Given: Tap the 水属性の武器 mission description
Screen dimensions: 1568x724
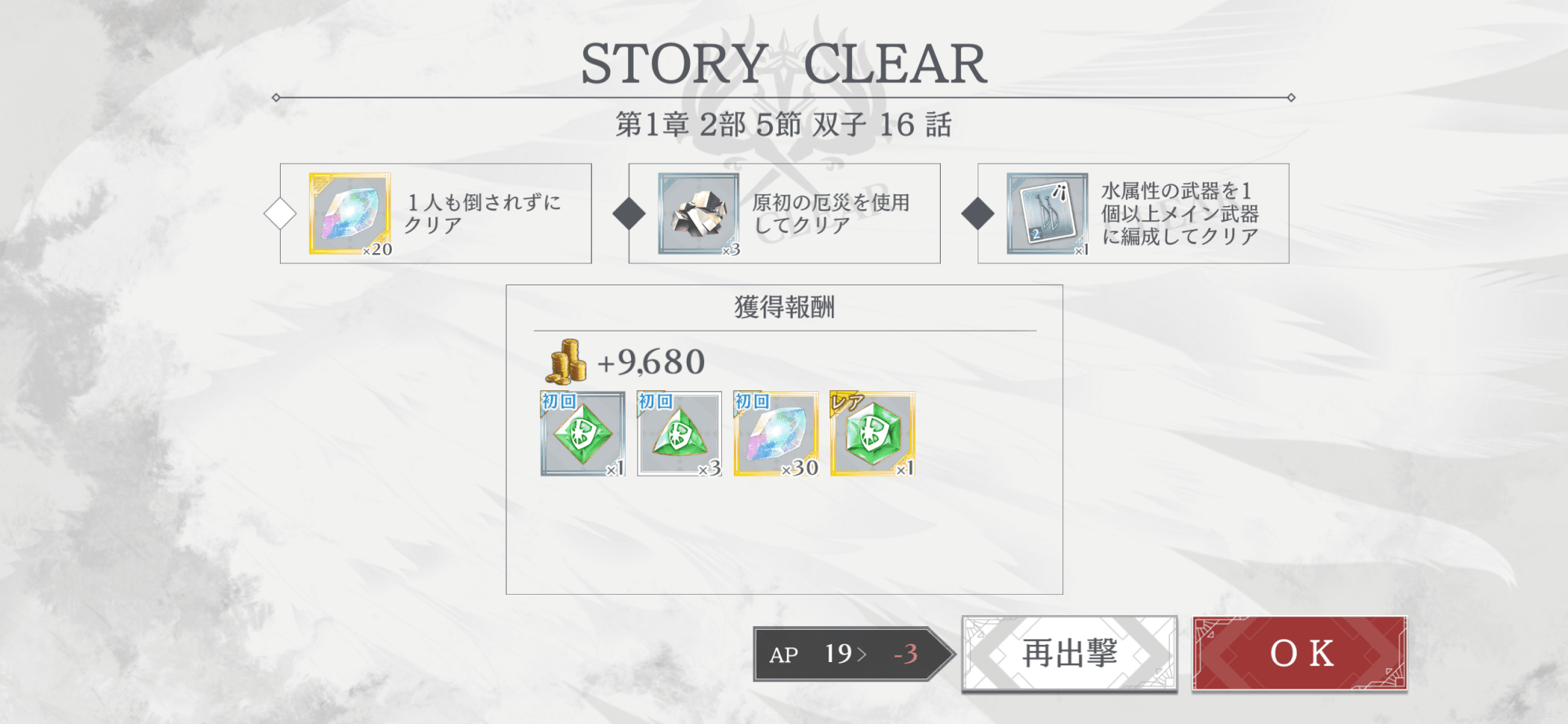Looking at the screenshot, I should coord(1180,214).
